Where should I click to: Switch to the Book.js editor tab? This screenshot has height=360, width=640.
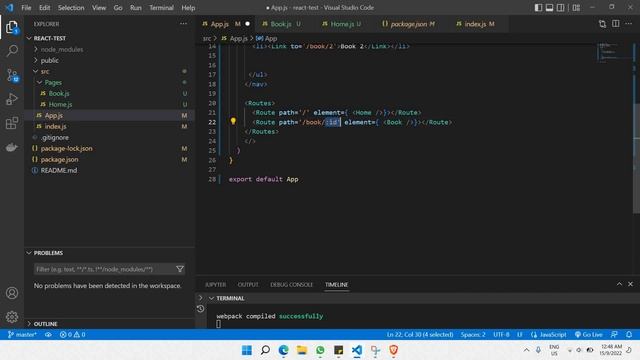coord(282,24)
